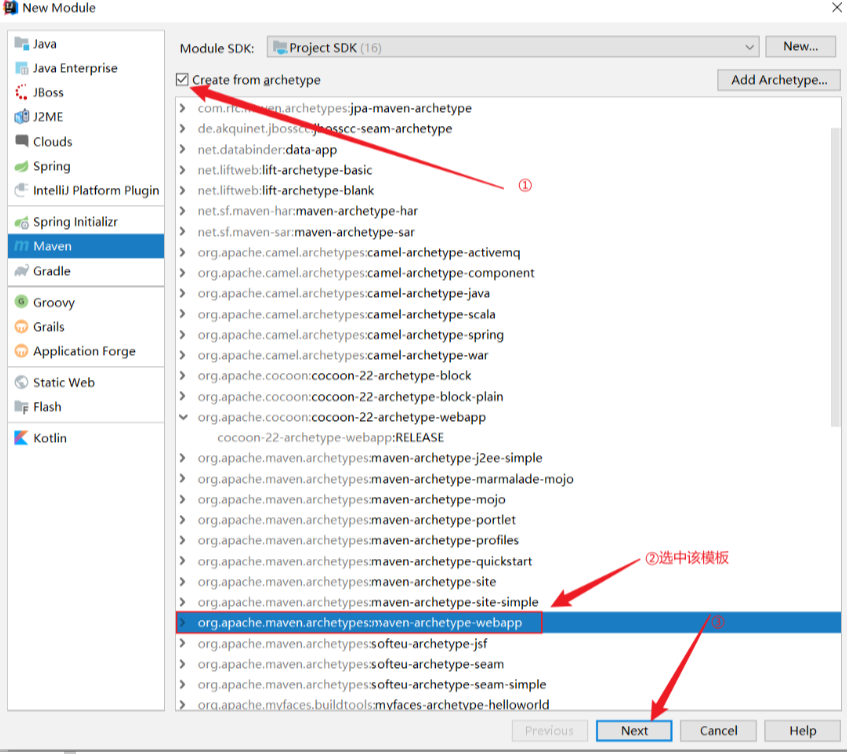Select maven-archetype-har archetype
Viewport: 847px width, 754px height.
(x=307, y=211)
